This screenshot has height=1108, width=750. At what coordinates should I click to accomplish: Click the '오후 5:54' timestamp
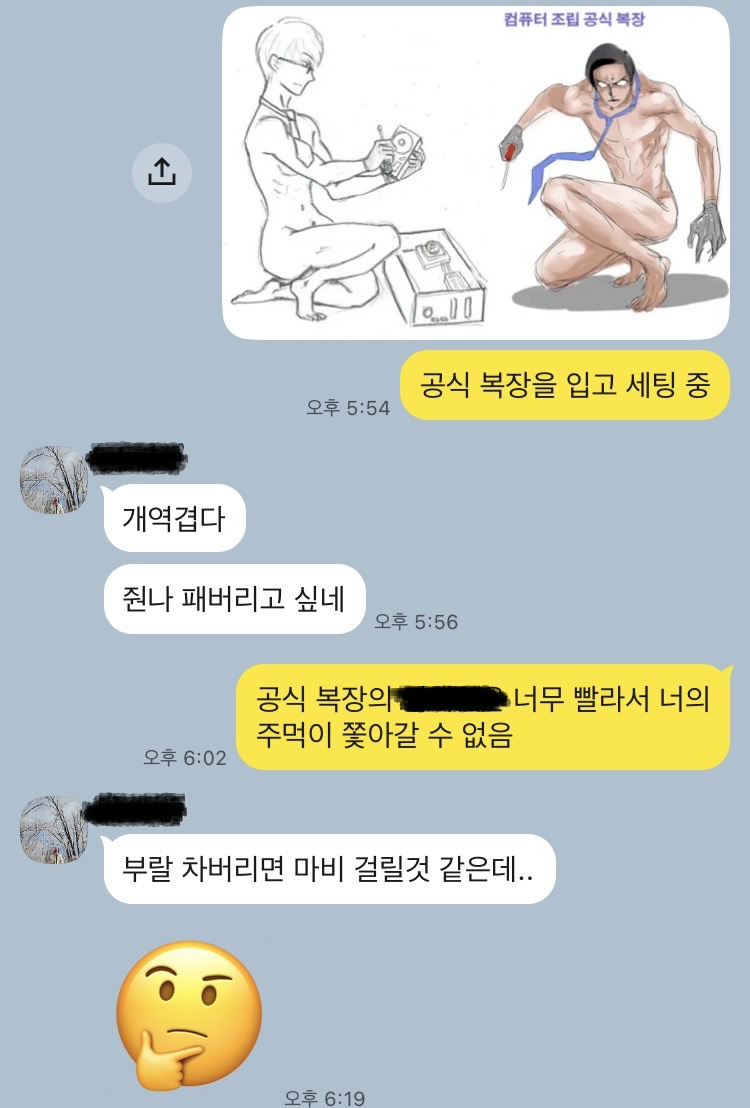click(348, 408)
